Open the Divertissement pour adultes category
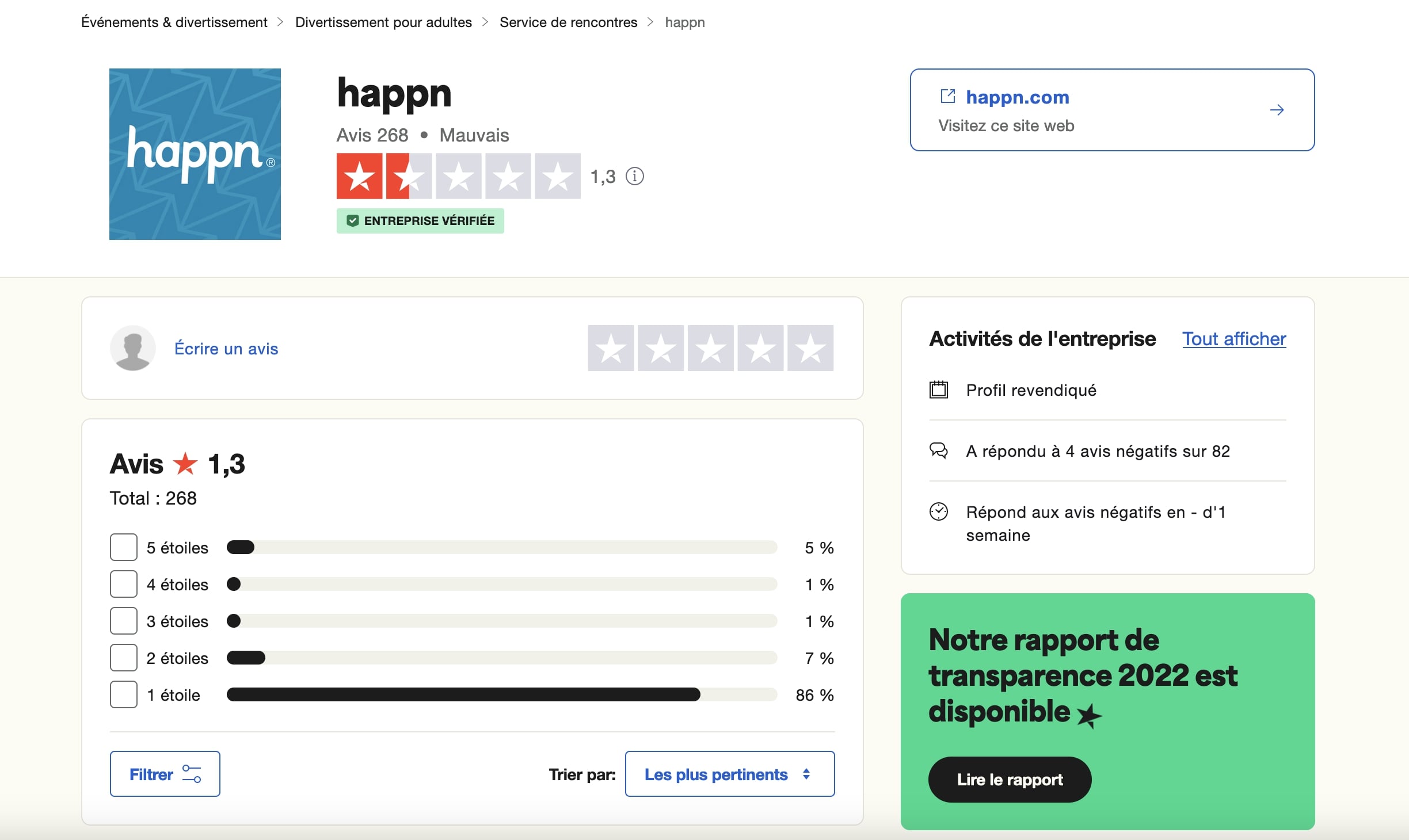The image size is (1409, 840). coord(383,22)
